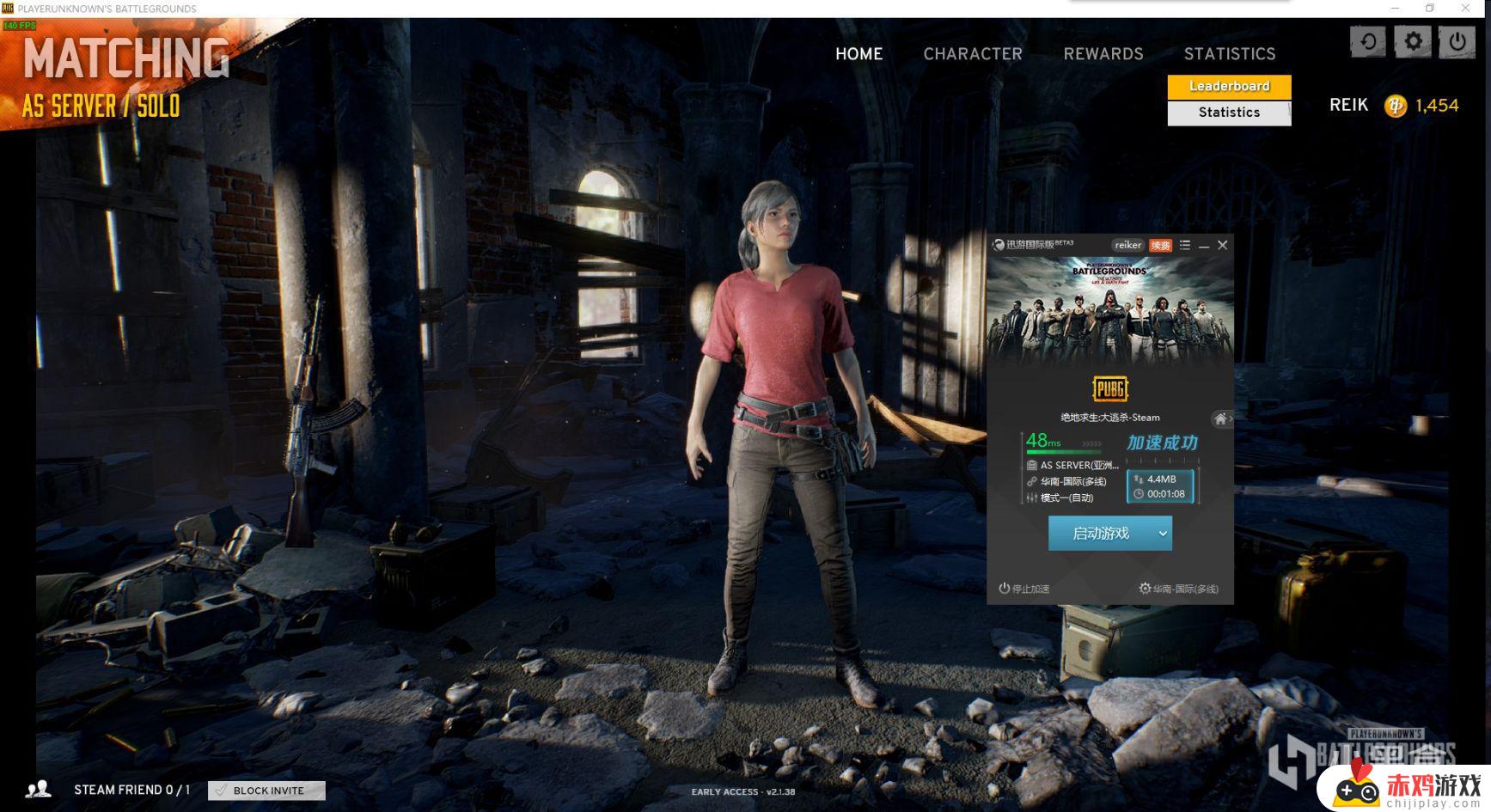Viewport: 1491px width, 812px height.
Task: Minimize the Xunyou accelerator window
Action: click(x=1204, y=246)
